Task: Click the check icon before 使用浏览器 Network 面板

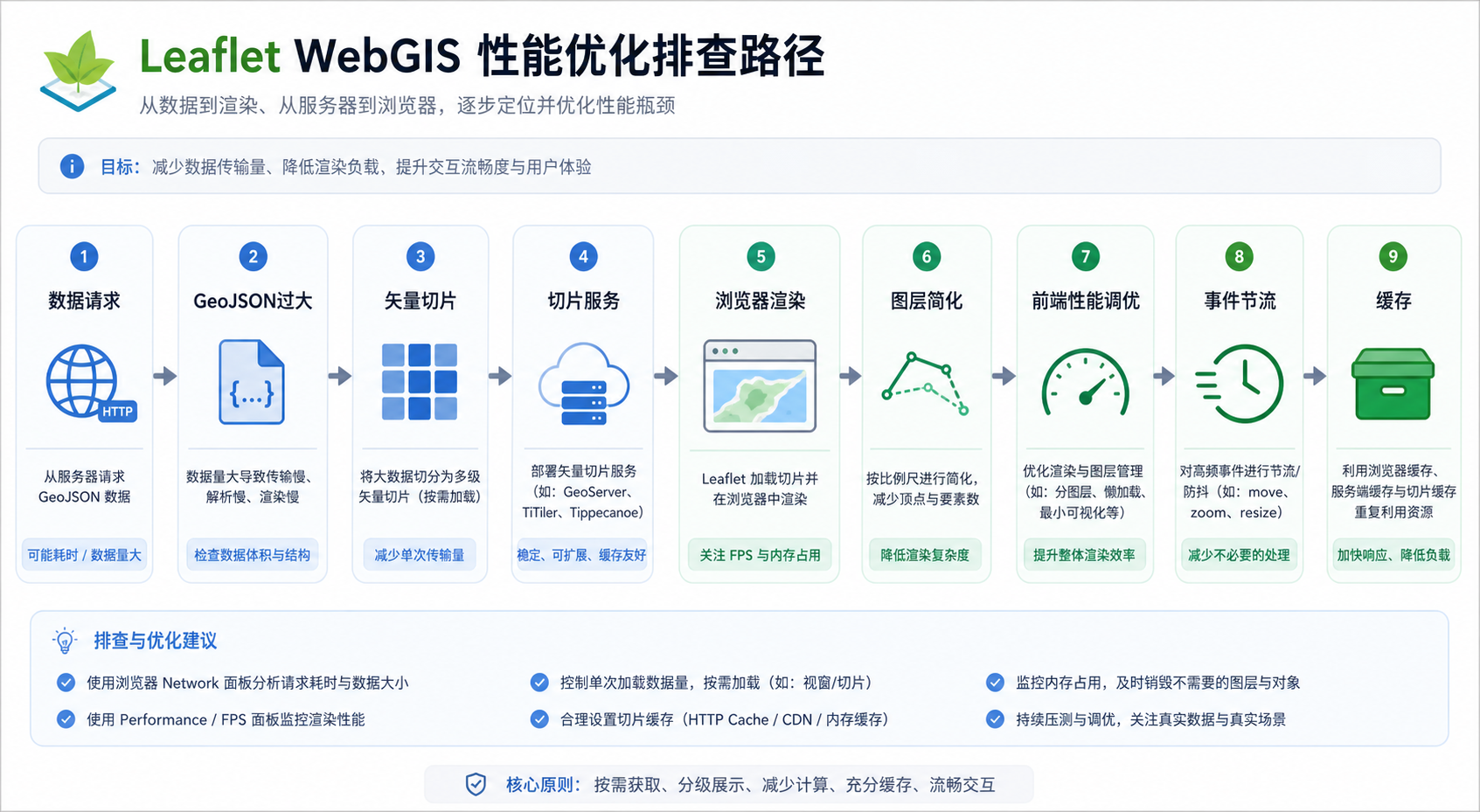Action: (66, 683)
